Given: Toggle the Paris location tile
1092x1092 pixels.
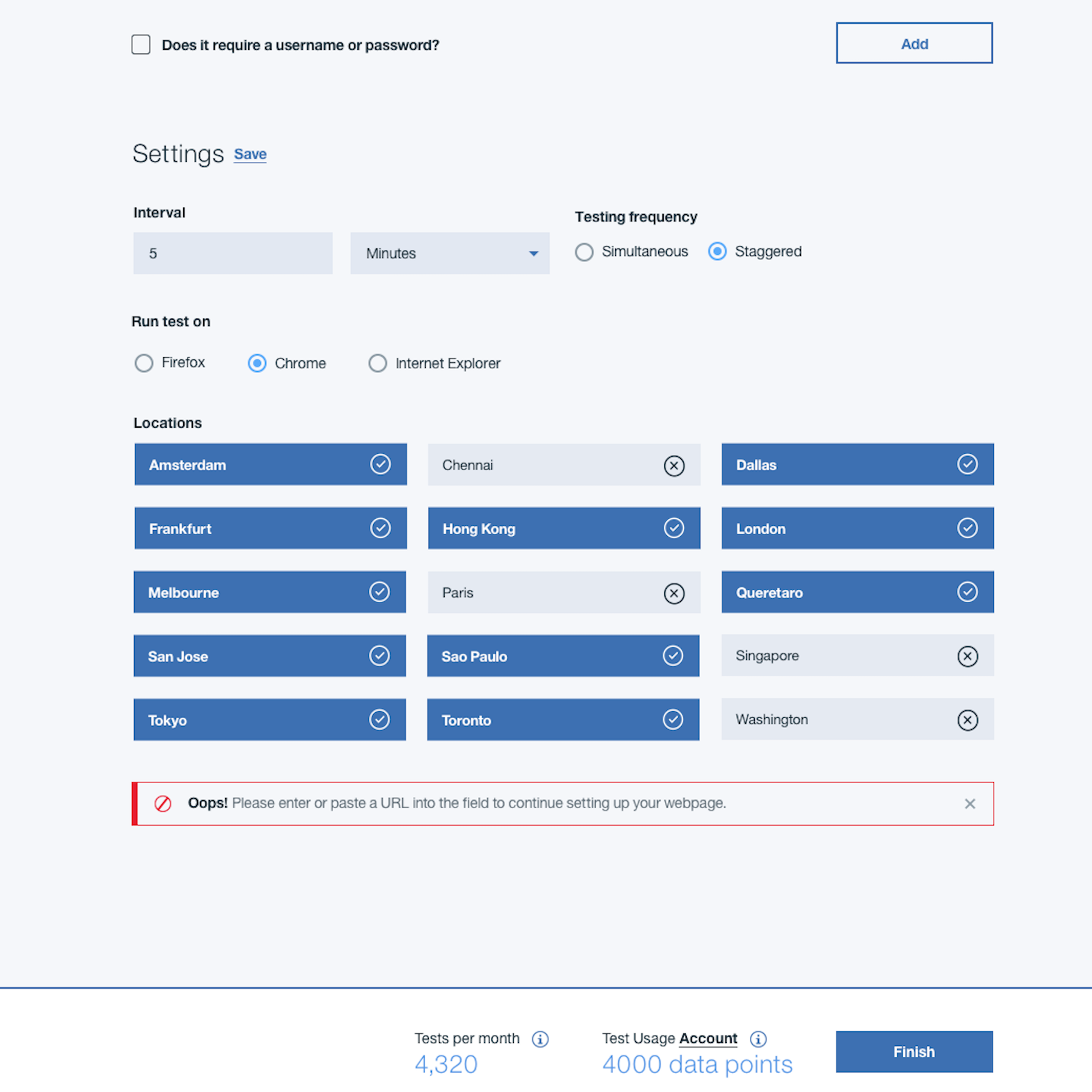Looking at the screenshot, I should coord(564,592).
